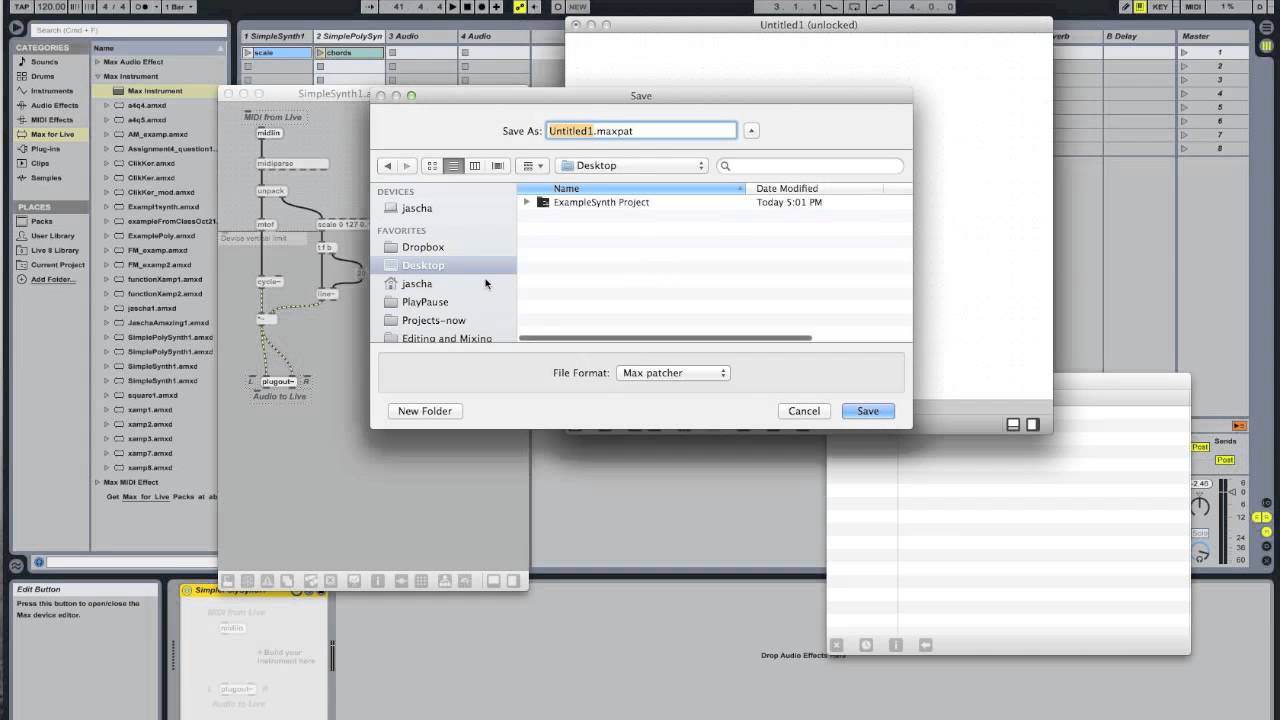The image size is (1280, 720).
Task: Cancel the Save dialog
Action: [804, 411]
